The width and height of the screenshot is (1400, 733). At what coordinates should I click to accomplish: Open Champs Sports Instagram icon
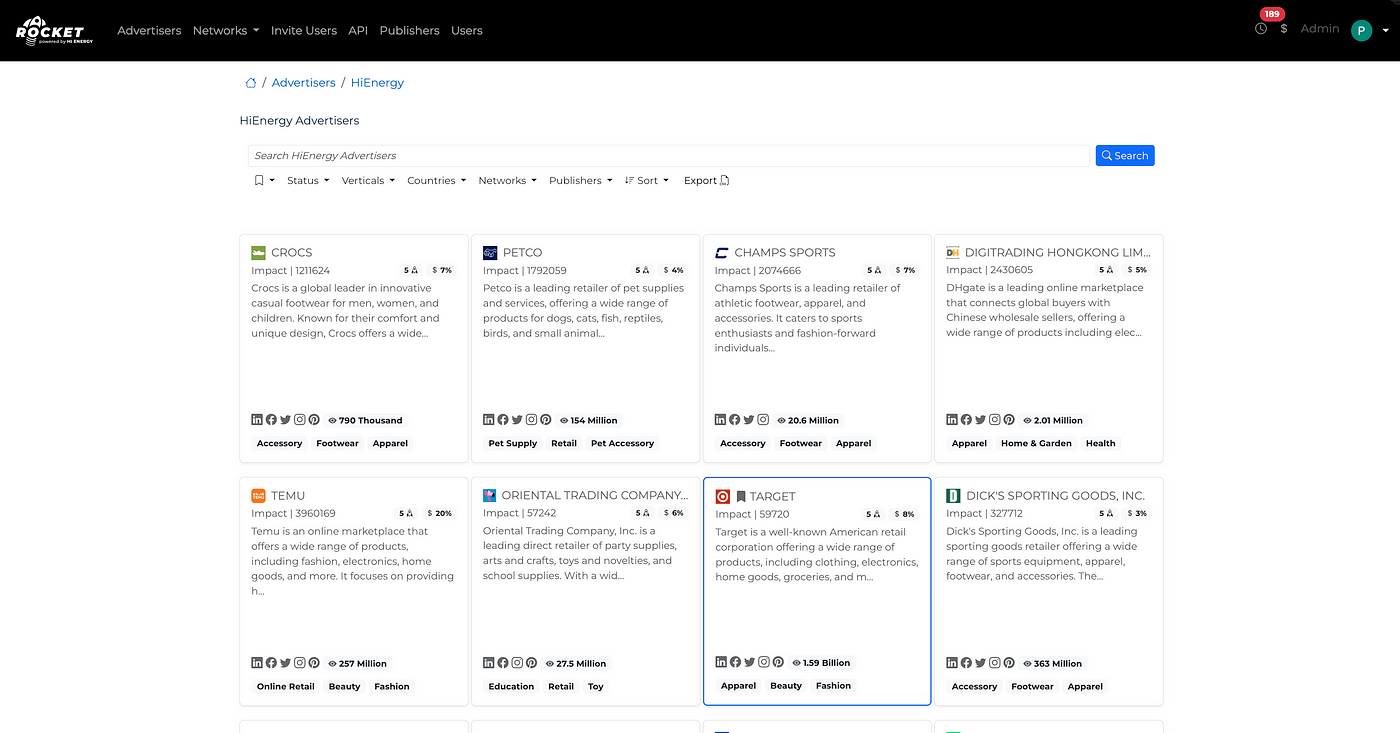pos(763,420)
